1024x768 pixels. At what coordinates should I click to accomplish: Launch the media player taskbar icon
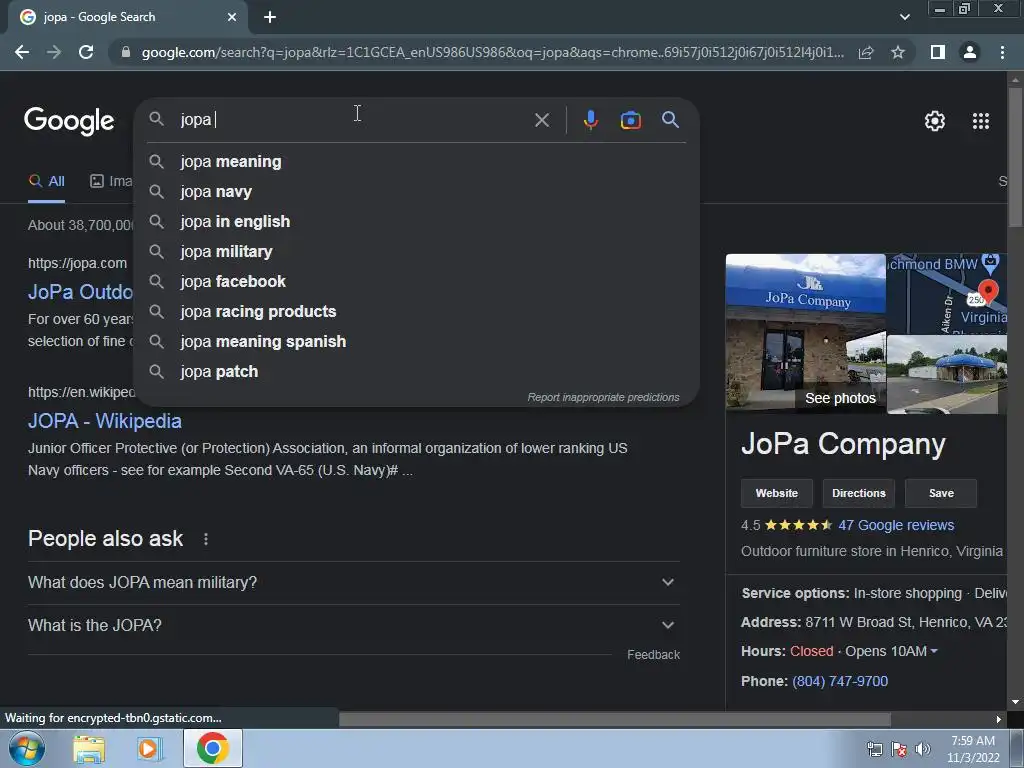pos(148,749)
